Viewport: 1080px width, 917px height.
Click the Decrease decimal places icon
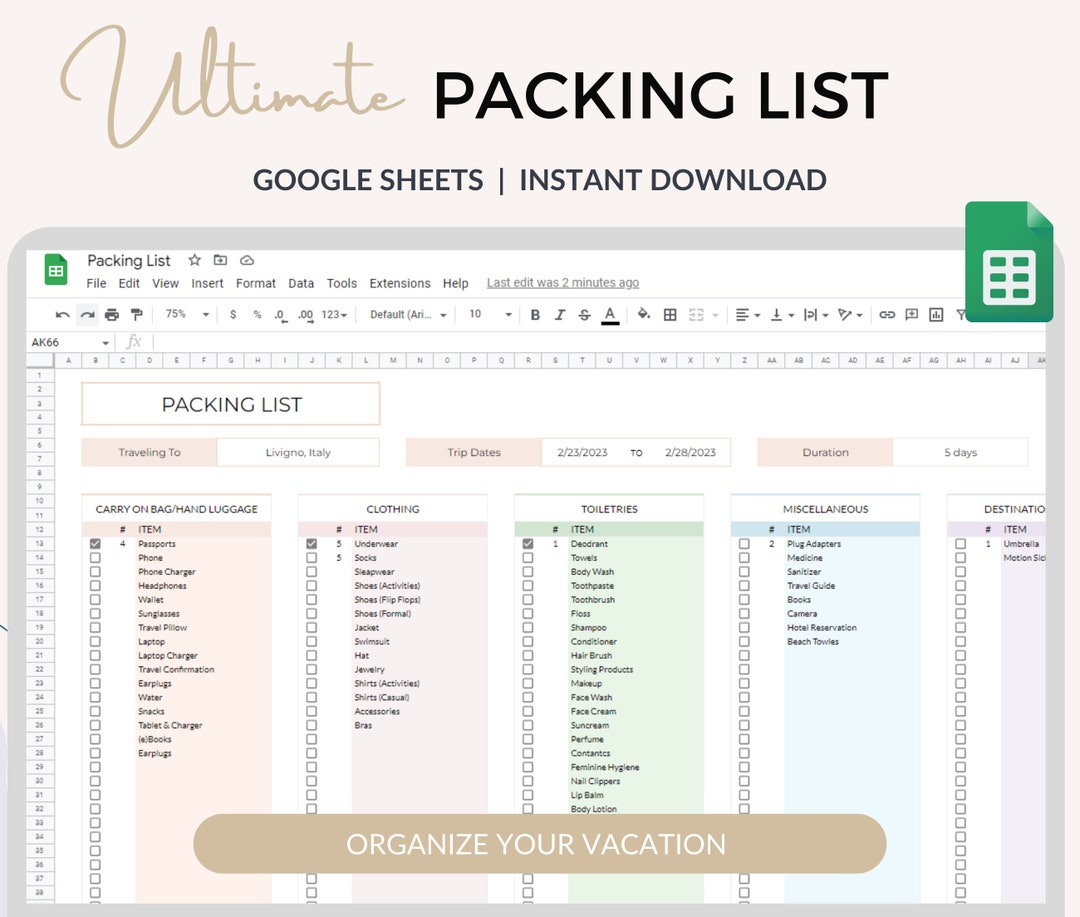pyautogui.click(x=281, y=315)
